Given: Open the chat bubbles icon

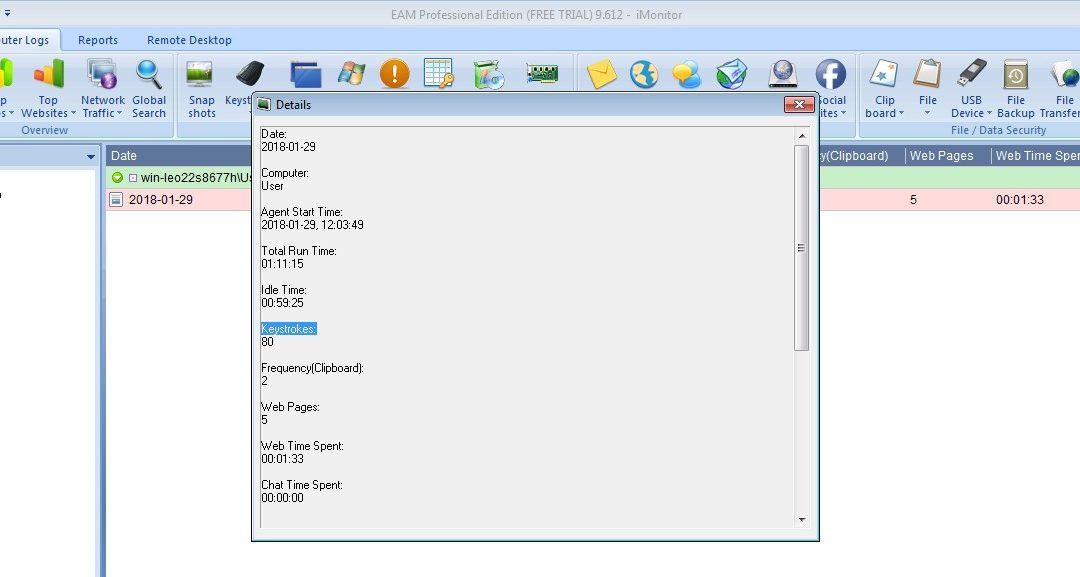Looking at the screenshot, I should (687, 74).
